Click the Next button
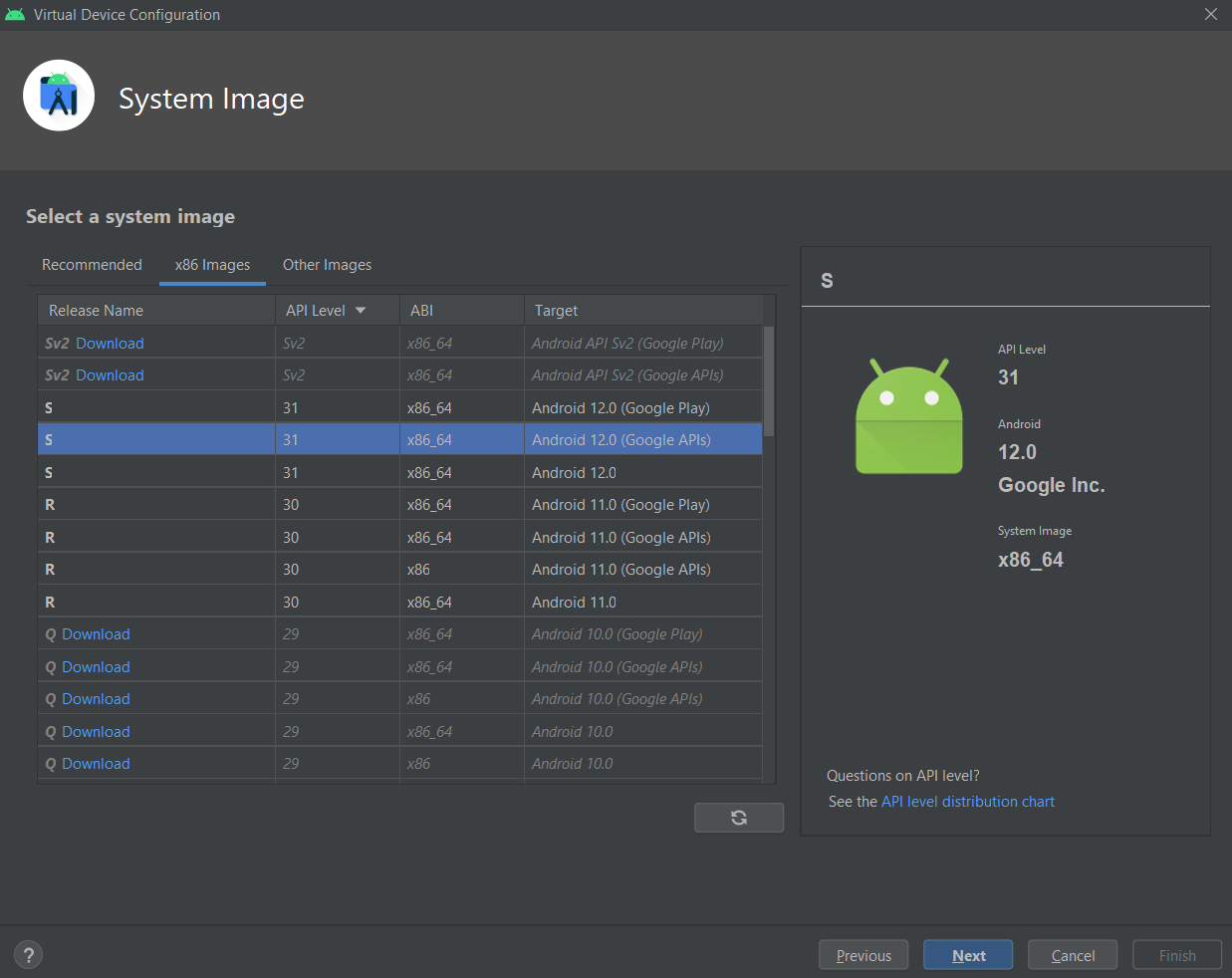The image size is (1232, 978). [968, 955]
